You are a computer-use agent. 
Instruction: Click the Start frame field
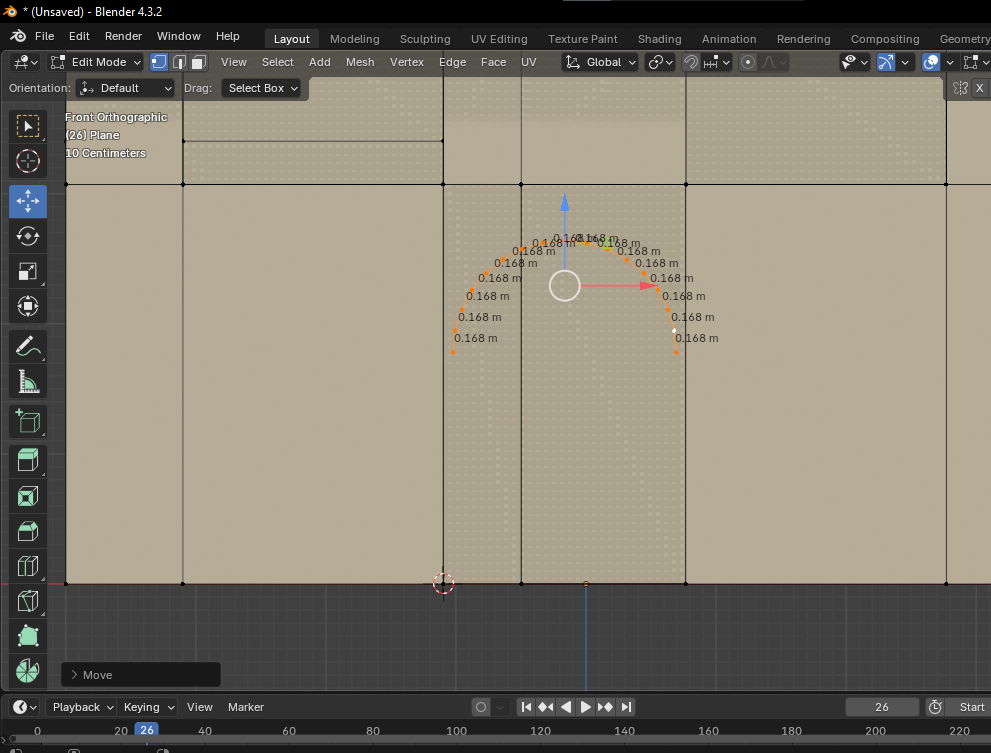click(968, 707)
